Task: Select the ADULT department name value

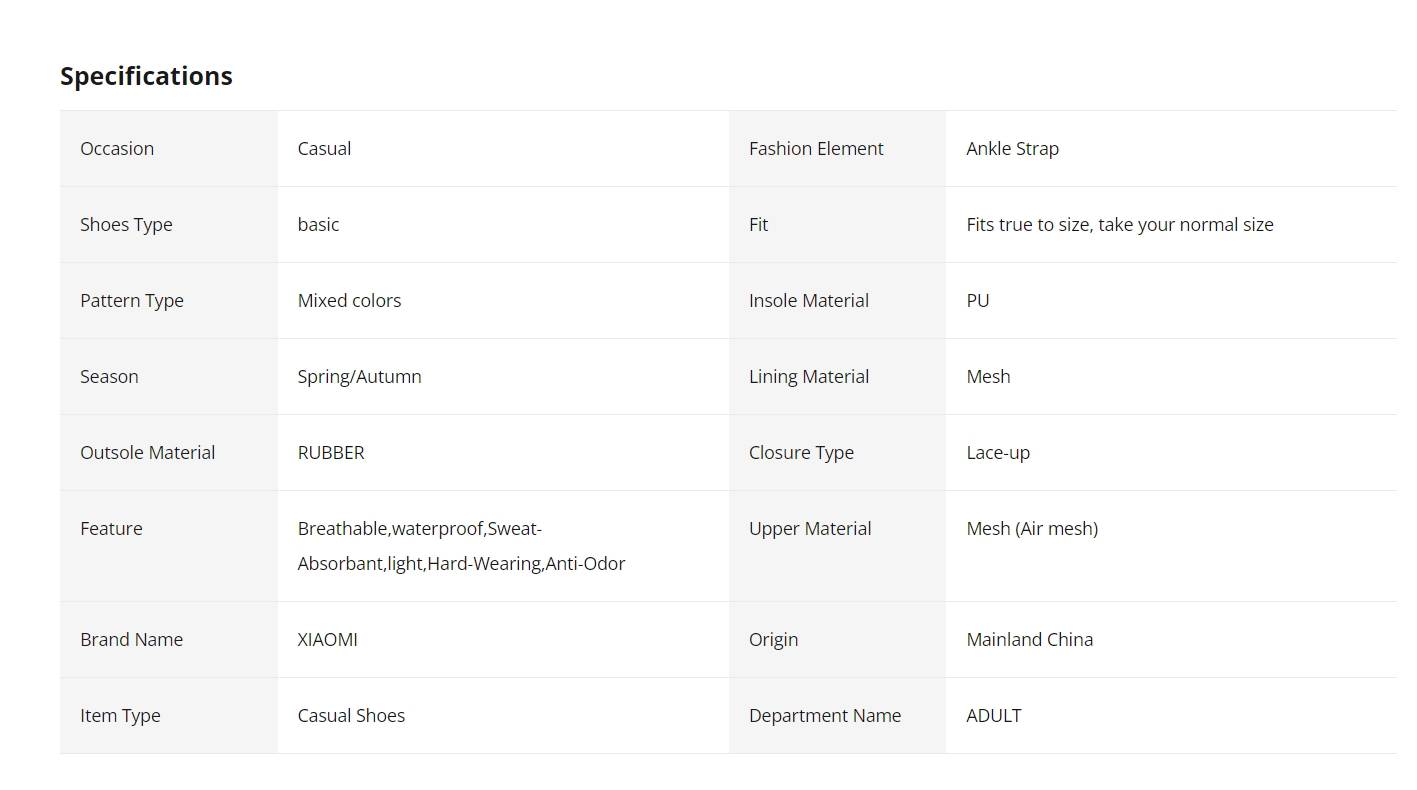Action: (994, 715)
